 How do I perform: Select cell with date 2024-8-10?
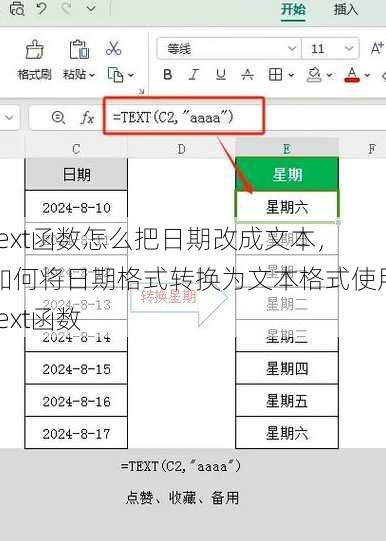click(76, 207)
